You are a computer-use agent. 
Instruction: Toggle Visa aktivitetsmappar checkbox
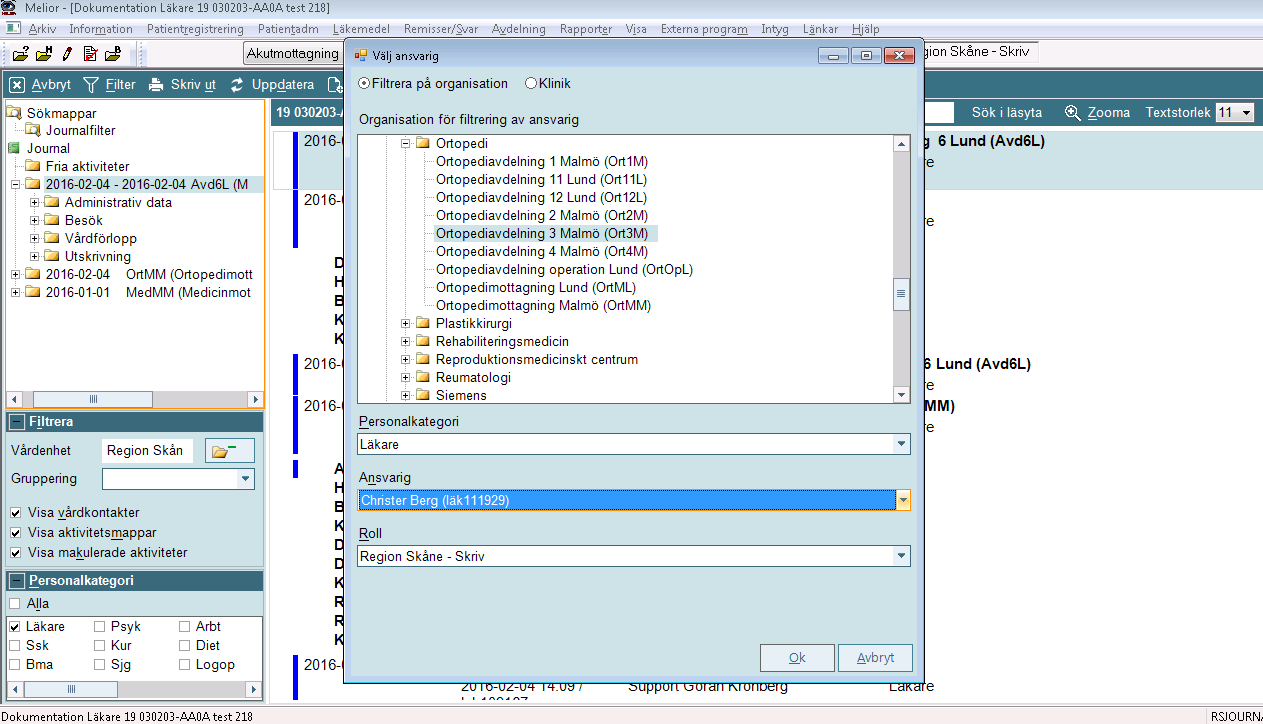(16, 533)
